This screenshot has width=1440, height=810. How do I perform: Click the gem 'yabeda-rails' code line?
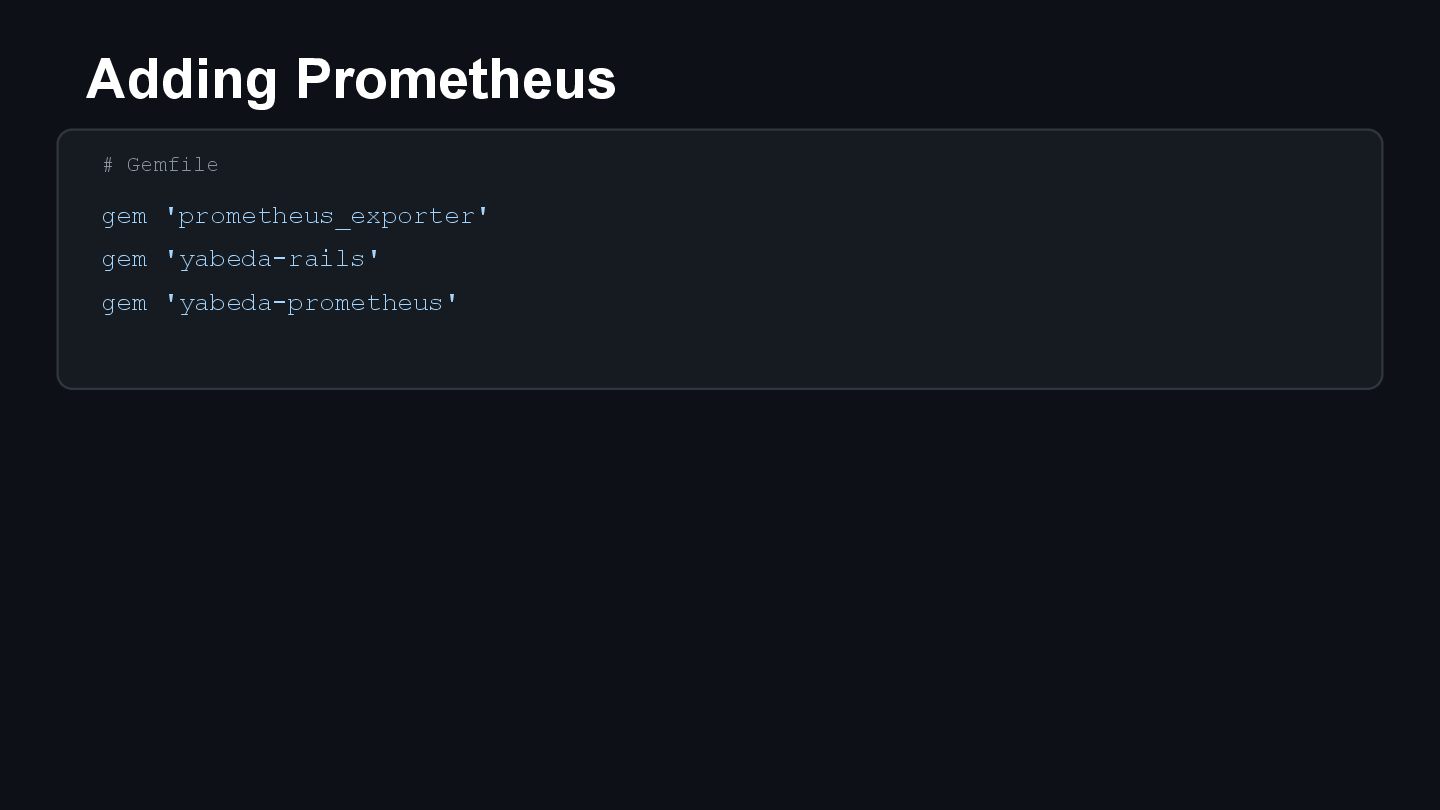pyautogui.click(x=241, y=259)
